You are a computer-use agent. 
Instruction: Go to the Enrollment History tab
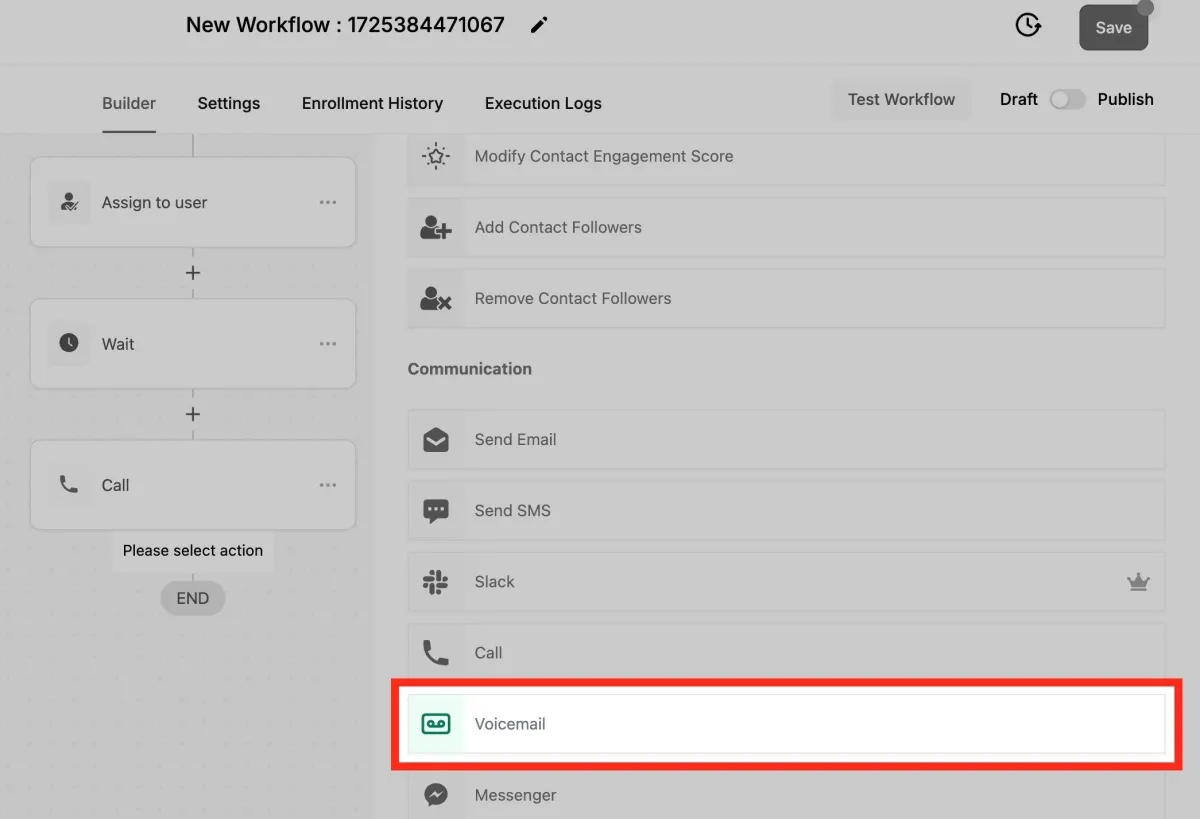[372, 103]
